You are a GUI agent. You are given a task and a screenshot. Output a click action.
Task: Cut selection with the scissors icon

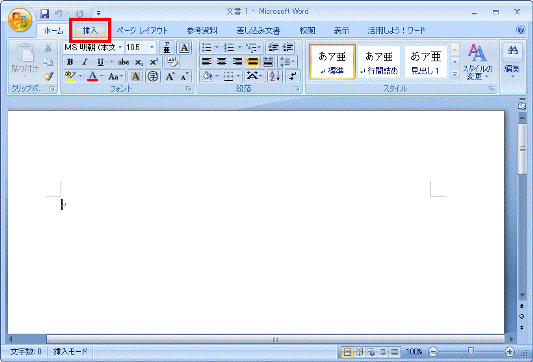[48, 48]
